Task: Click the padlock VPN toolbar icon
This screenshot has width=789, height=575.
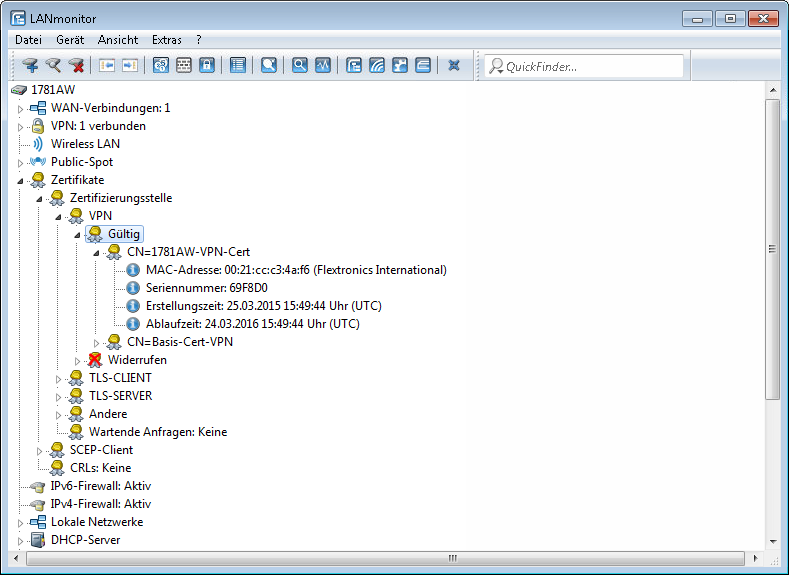Action: [207, 66]
